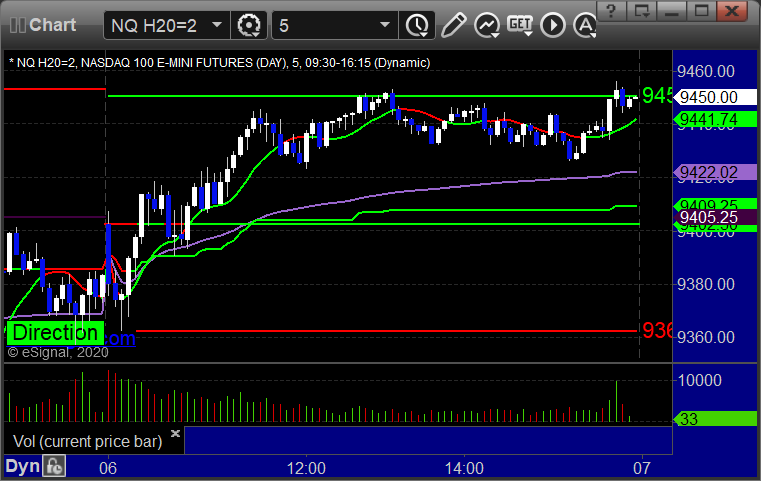Click the Dyn label in time axis
Screen dimensions: 761x481
(x=22, y=466)
